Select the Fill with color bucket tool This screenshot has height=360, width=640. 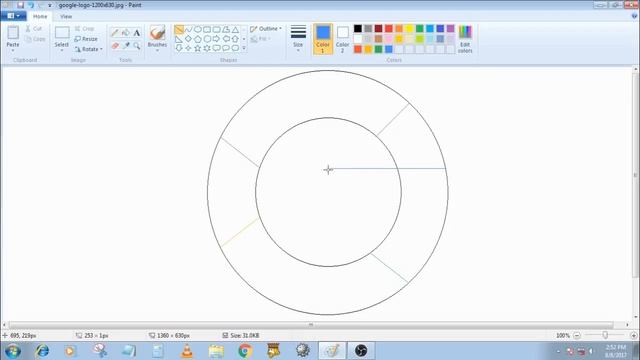126,33
